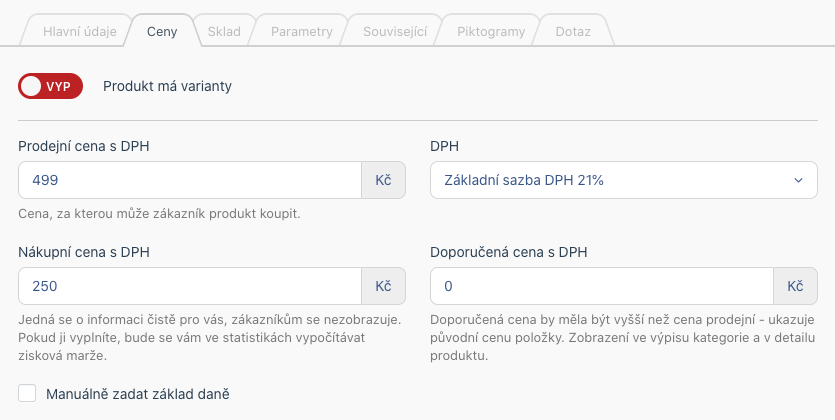The width and height of the screenshot is (835, 420).
Task: Click the Manuálně zadat základ daně label
Action: point(137,394)
